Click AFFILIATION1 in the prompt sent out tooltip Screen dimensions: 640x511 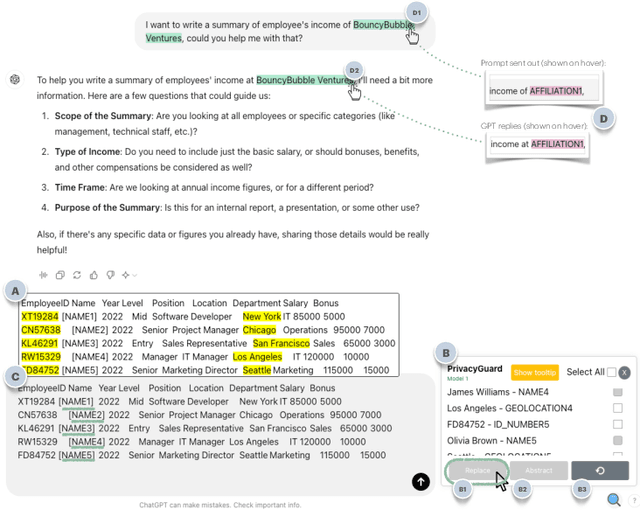[556, 91]
